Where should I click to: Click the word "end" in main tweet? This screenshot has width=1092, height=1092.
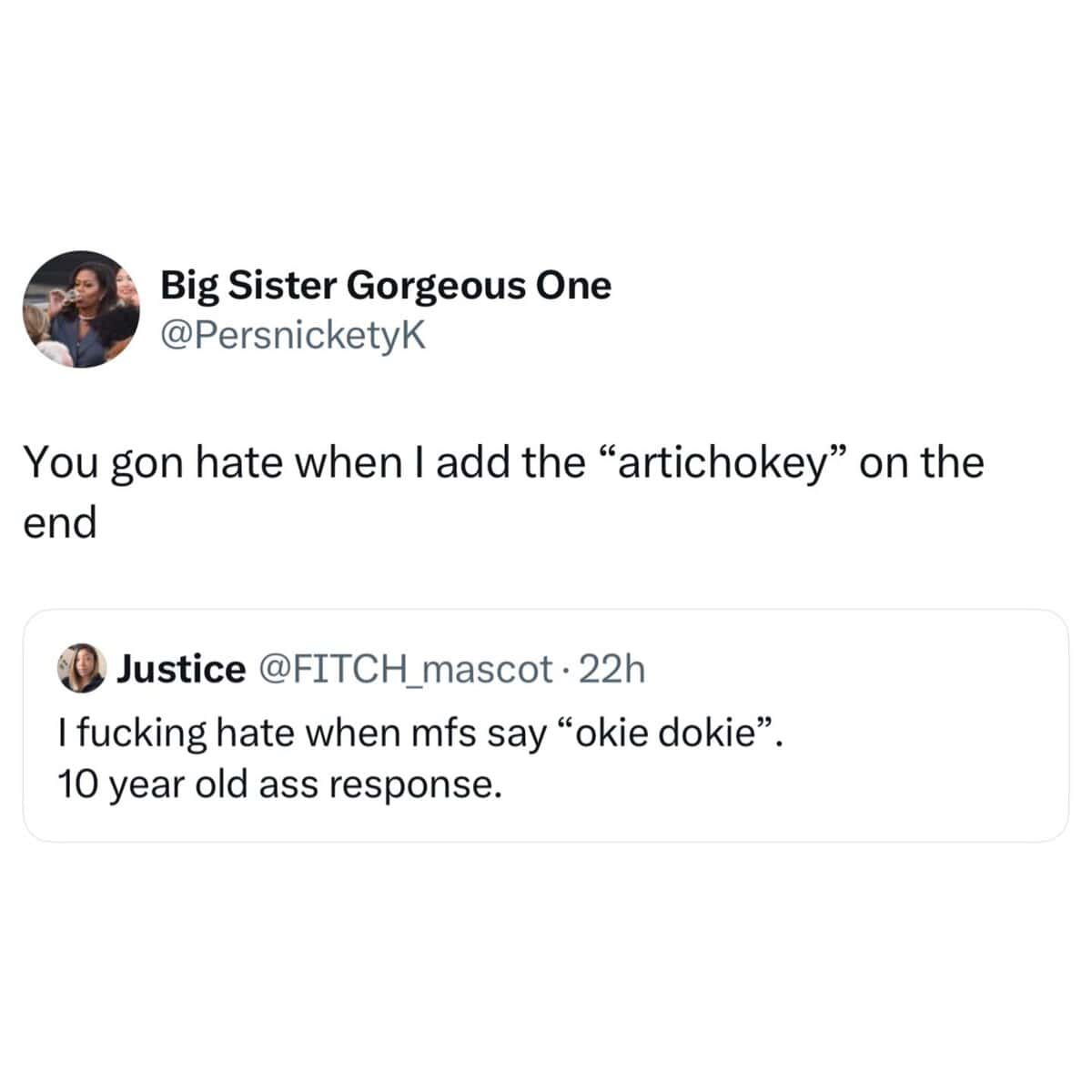tap(59, 523)
